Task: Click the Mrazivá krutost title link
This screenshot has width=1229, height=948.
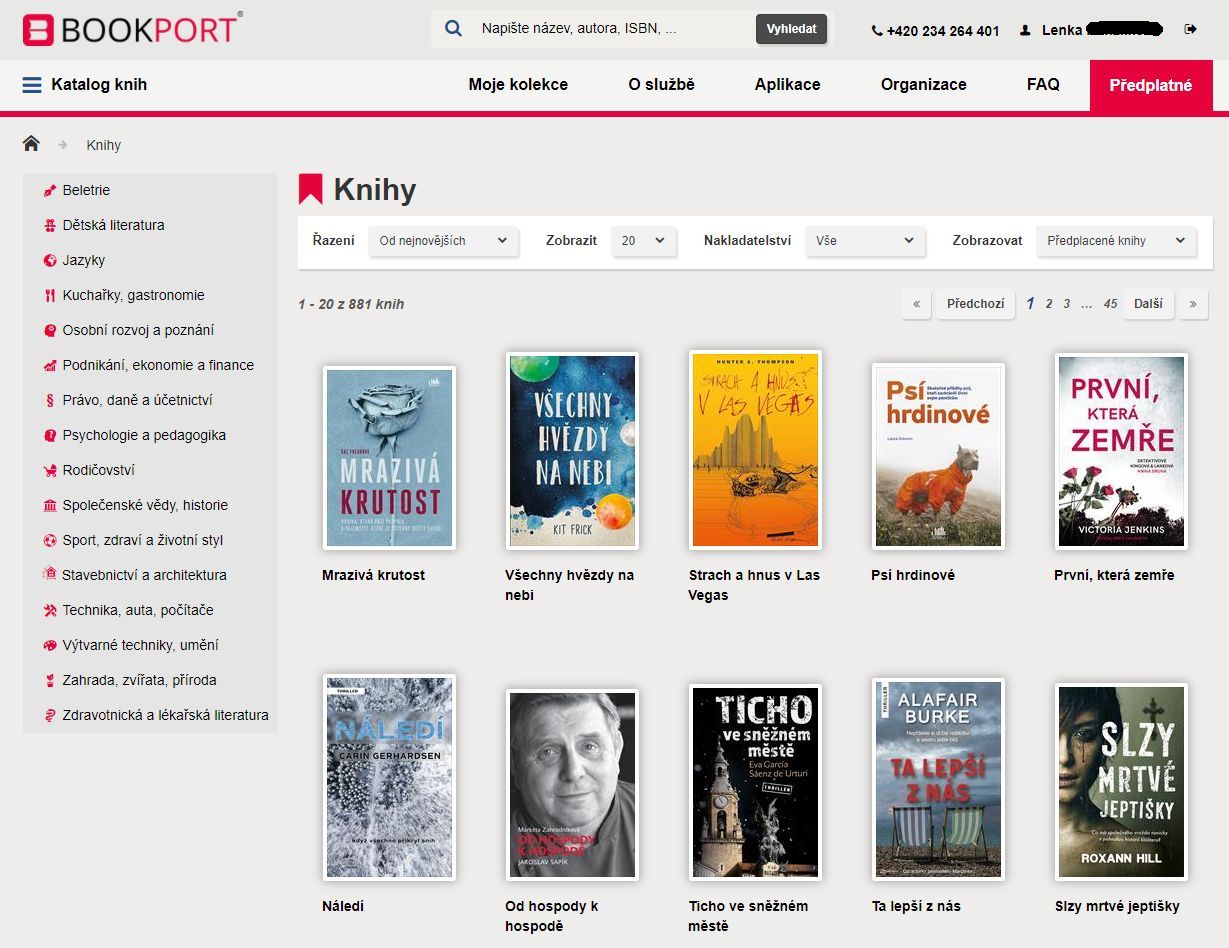Action: 373,575
